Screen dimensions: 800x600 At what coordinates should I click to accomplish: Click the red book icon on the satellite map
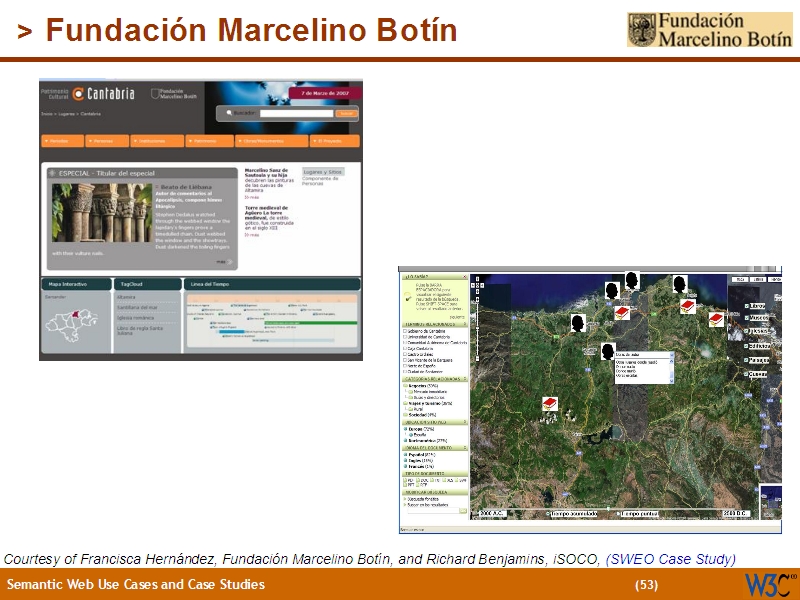[x=548, y=403]
